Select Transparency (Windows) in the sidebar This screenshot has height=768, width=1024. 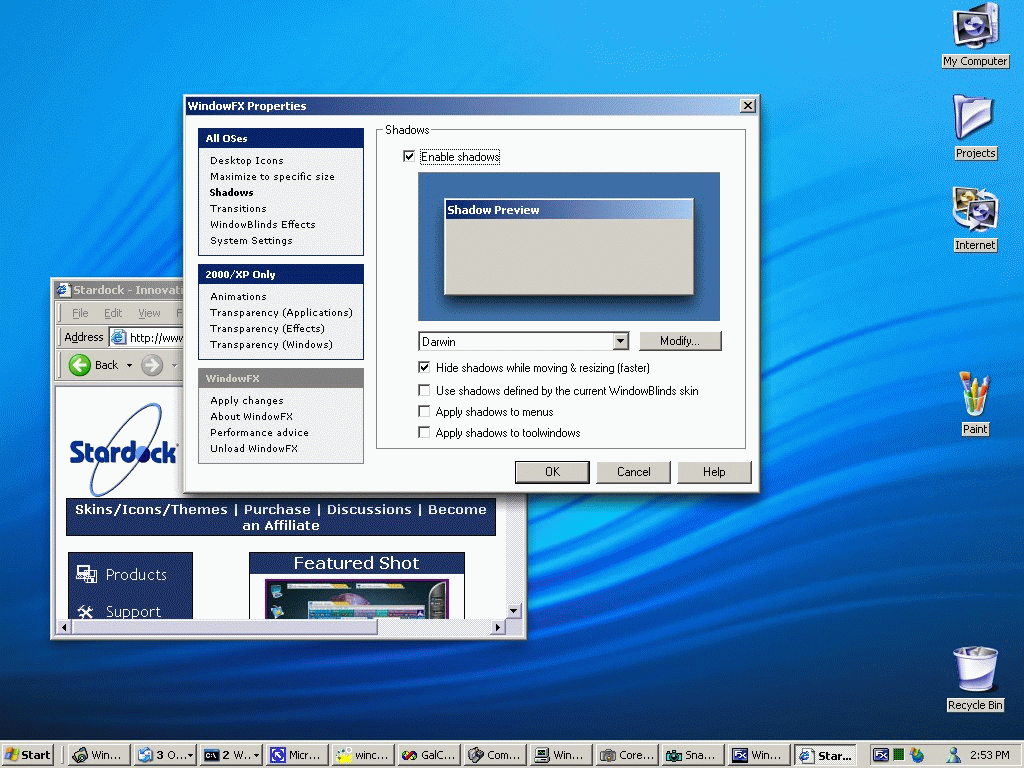click(271, 345)
